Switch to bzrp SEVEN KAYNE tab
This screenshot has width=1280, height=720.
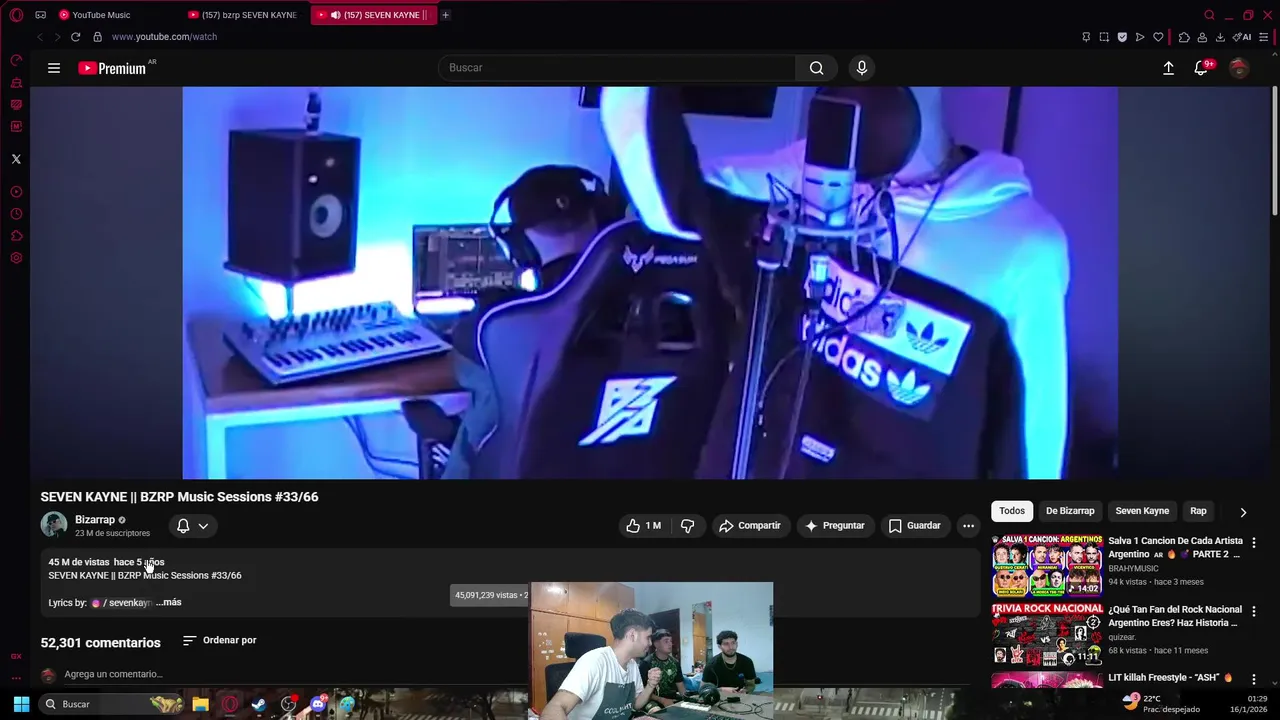coord(246,15)
